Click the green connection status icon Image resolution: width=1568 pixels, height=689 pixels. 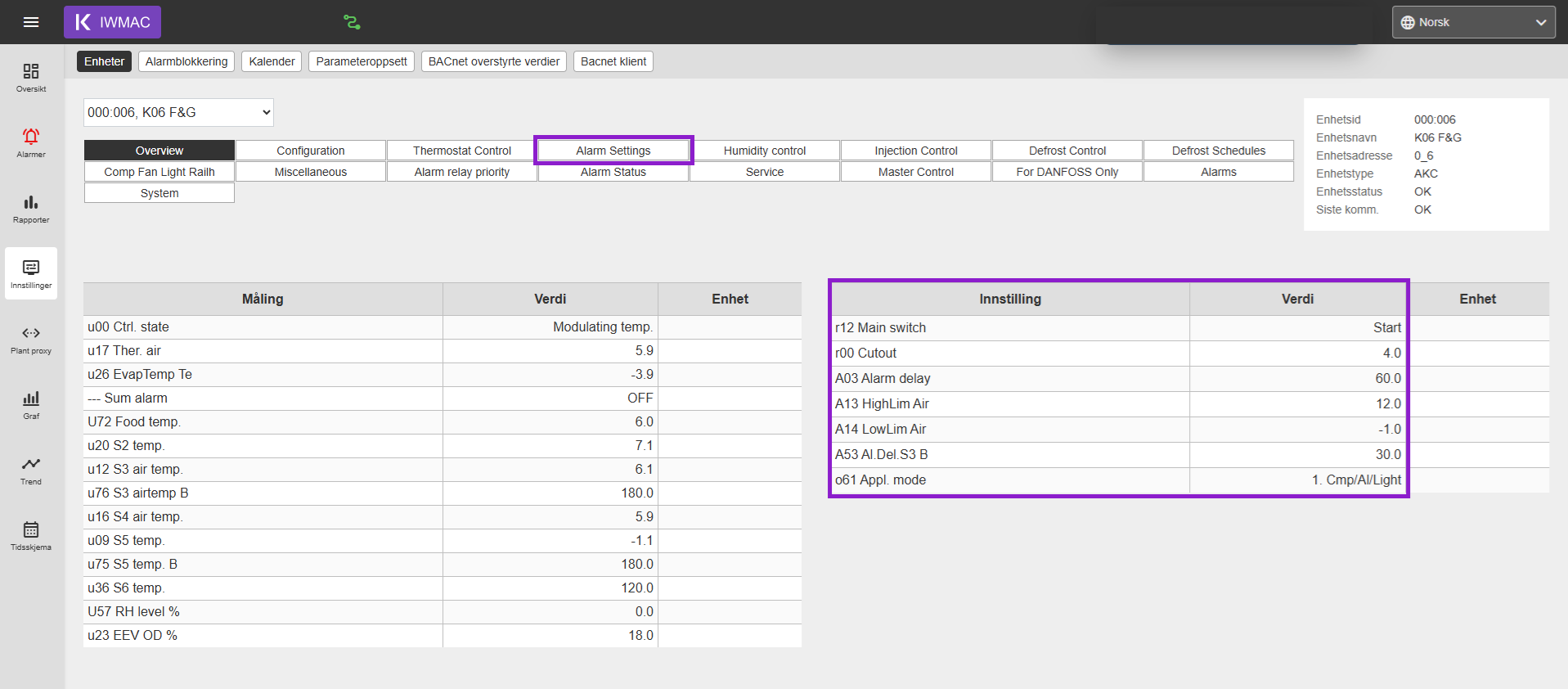tap(352, 22)
